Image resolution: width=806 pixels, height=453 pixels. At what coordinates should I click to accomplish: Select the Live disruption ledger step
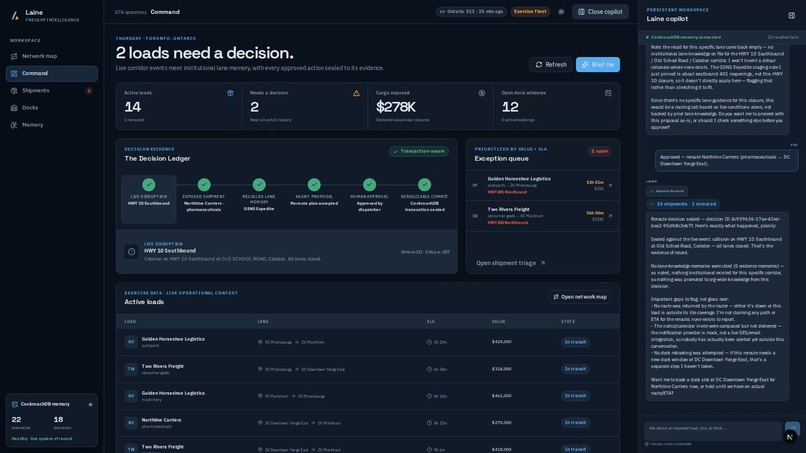pos(149,199)
